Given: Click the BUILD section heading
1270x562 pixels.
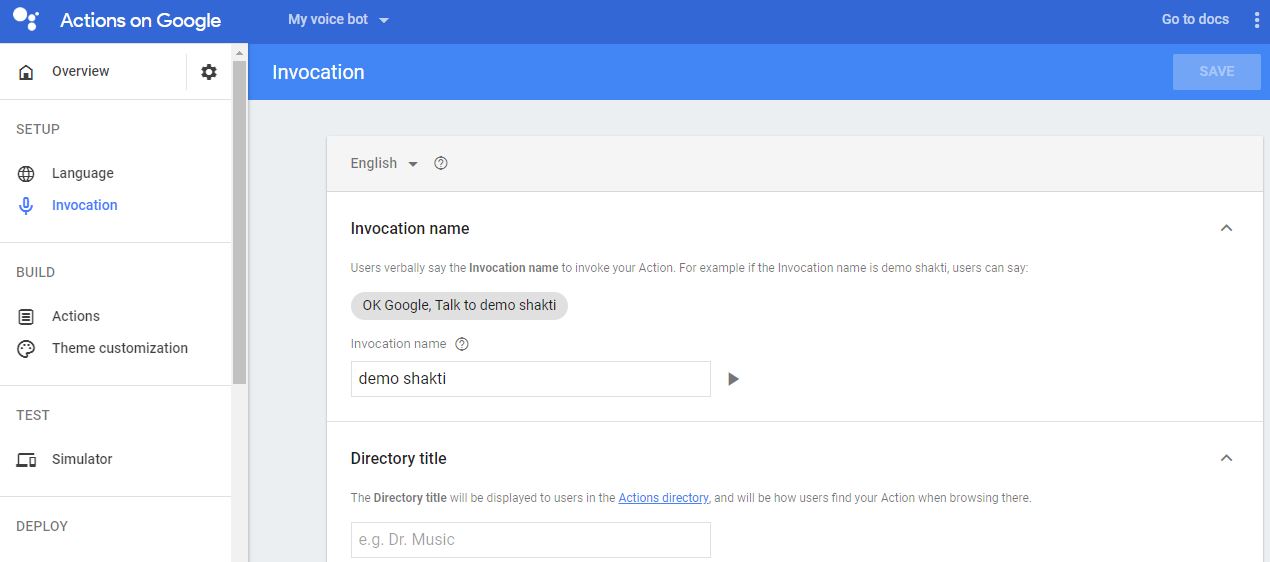Looking at the screenshot, I should click(35, 273).
